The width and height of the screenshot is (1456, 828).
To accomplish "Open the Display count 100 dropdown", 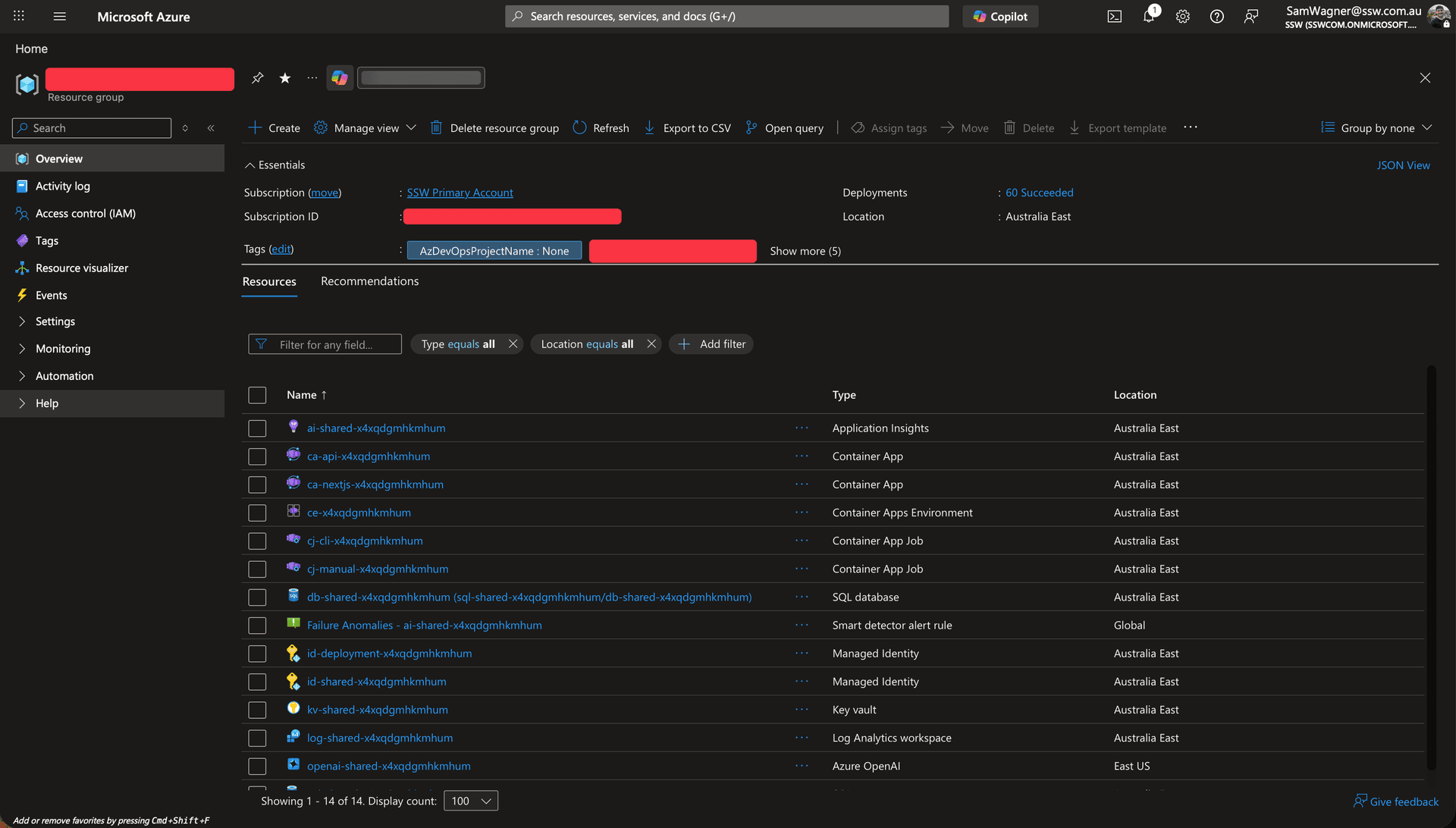I will 471,801.
